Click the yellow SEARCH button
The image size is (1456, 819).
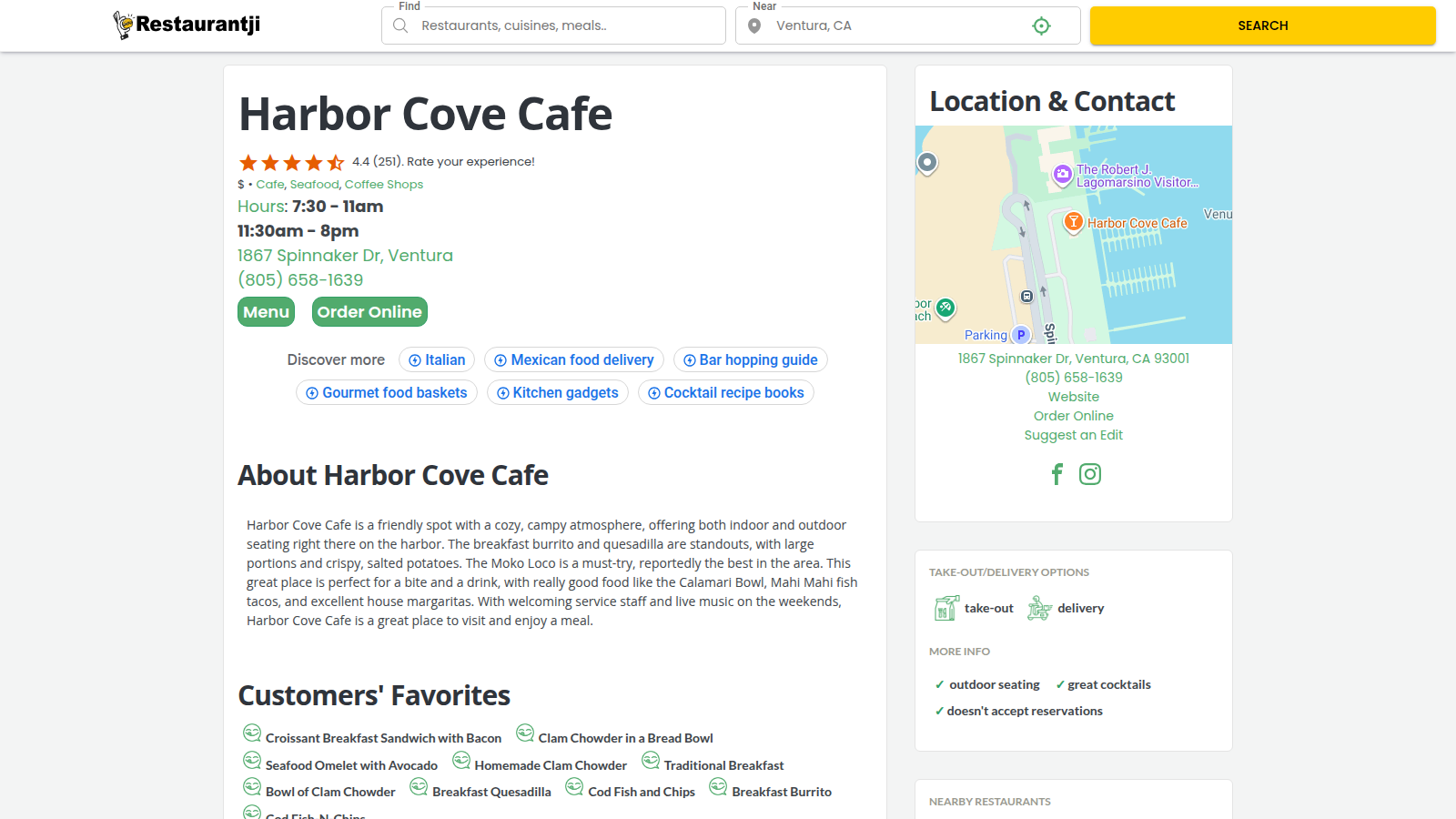1262,25
